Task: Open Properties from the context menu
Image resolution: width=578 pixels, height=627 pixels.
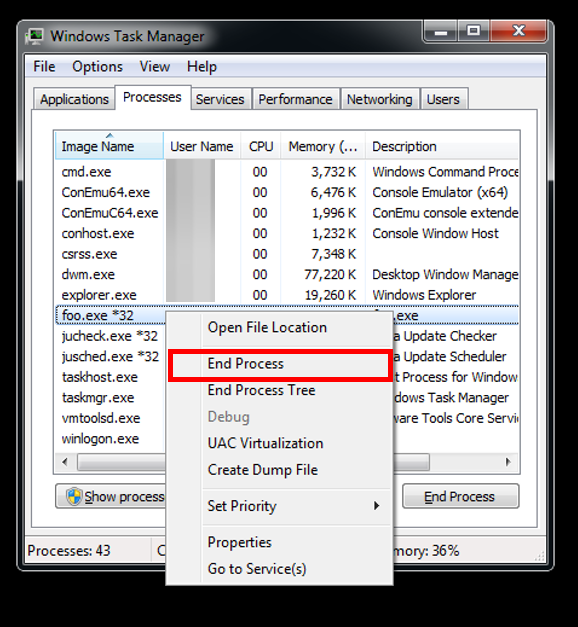Action: click(x=240, y=542)
